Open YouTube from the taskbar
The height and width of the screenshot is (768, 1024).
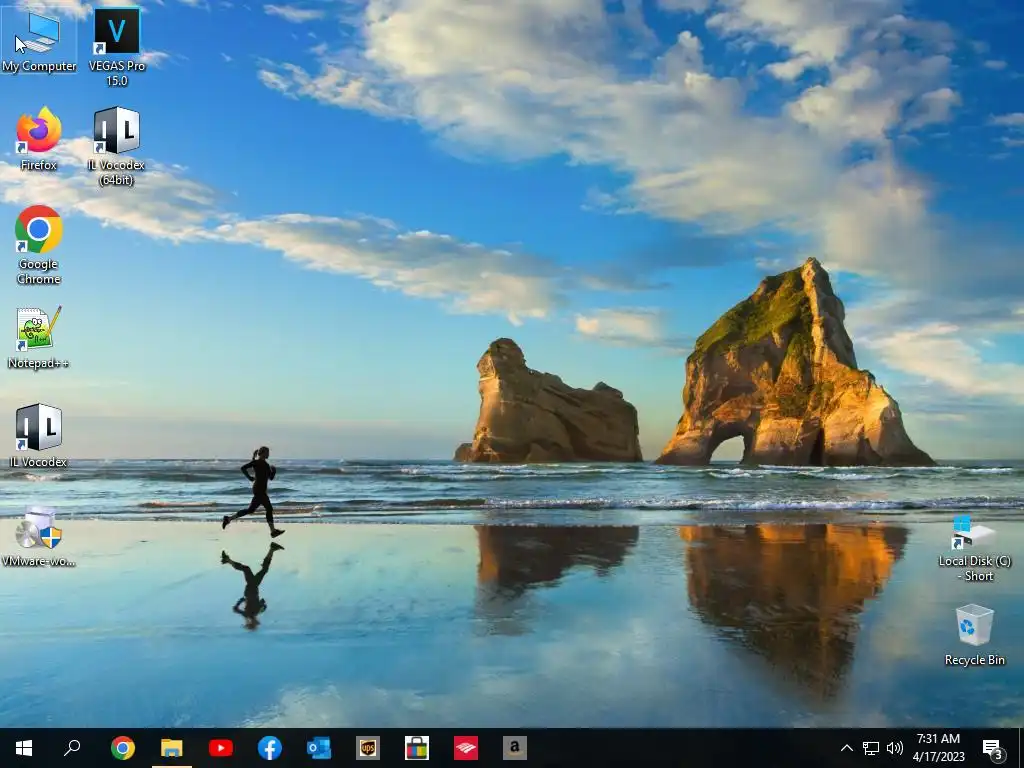point(221,748)
